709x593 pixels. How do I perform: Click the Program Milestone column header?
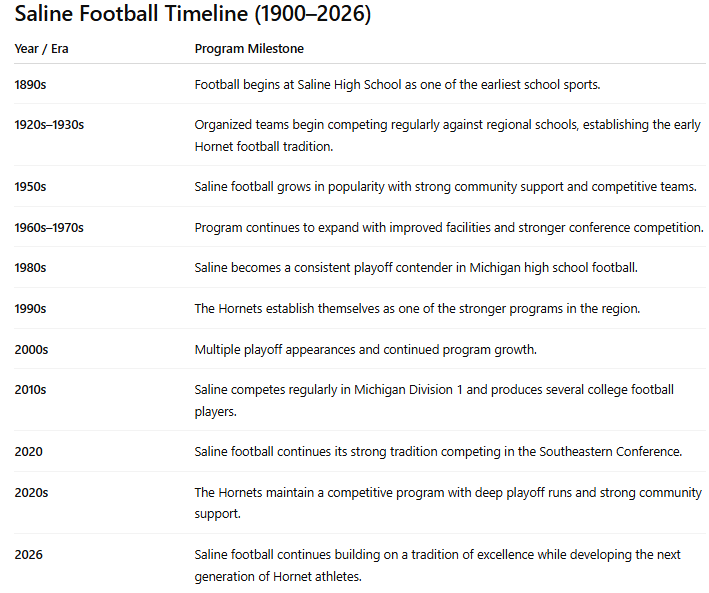pyautogui.click(x=249, y=48)
